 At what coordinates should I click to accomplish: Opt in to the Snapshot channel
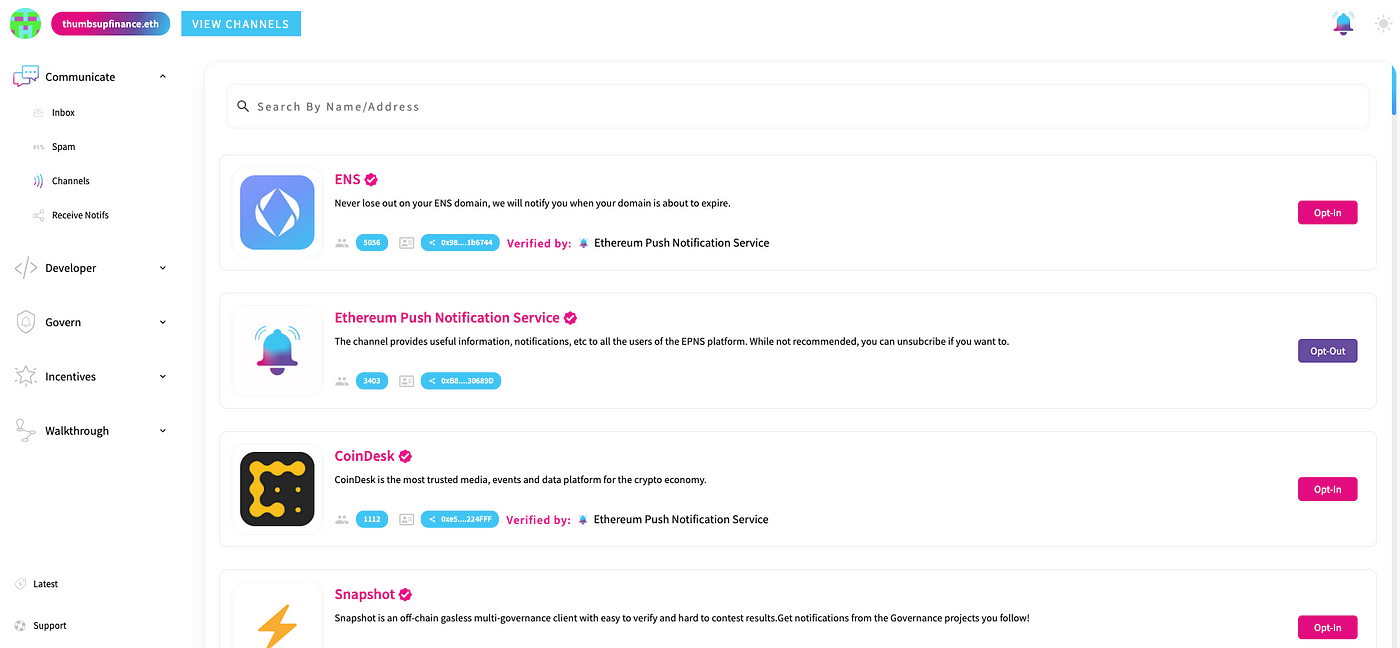[1327, 627]
